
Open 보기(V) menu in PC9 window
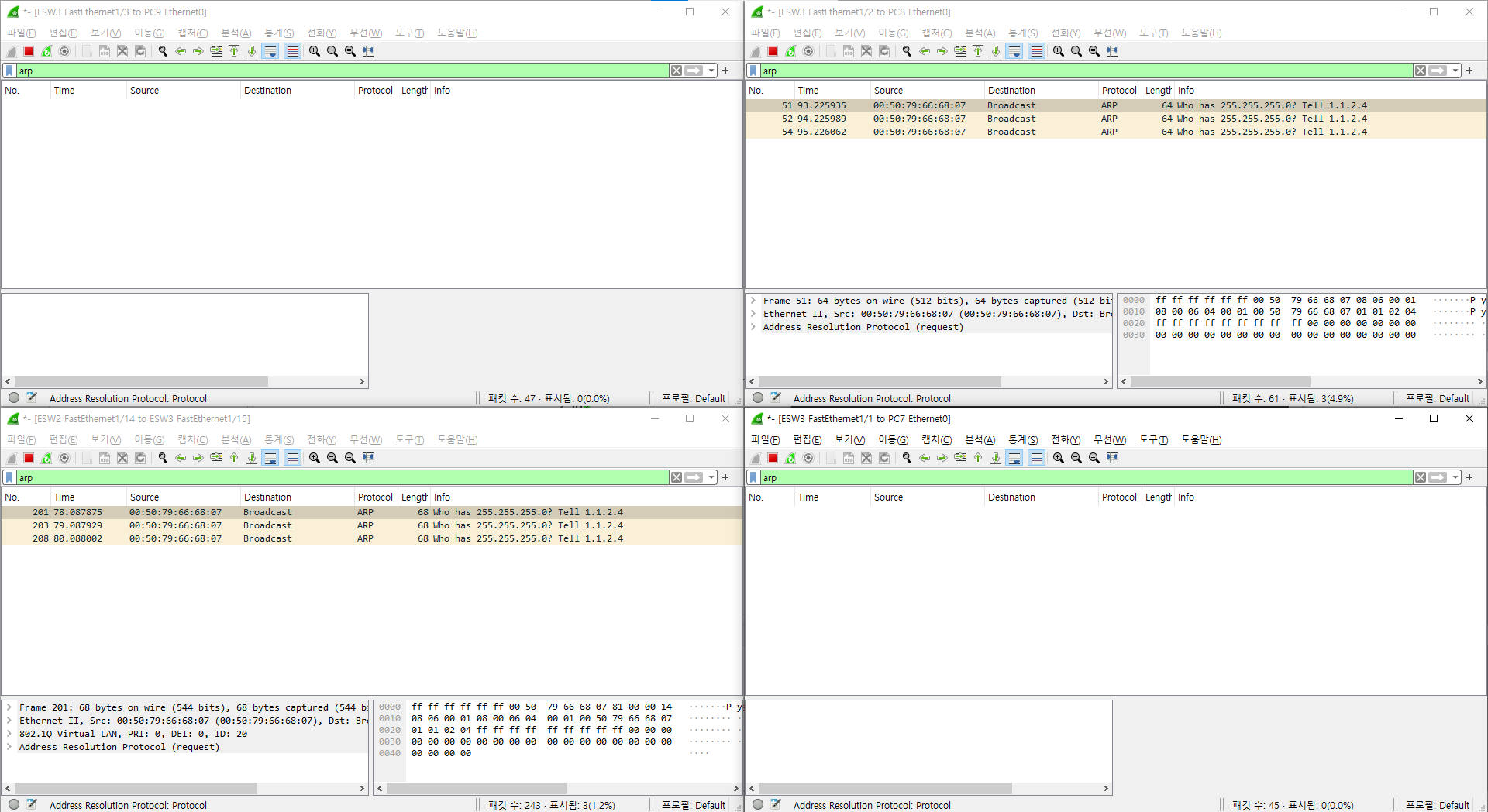(x=105, y=33)
